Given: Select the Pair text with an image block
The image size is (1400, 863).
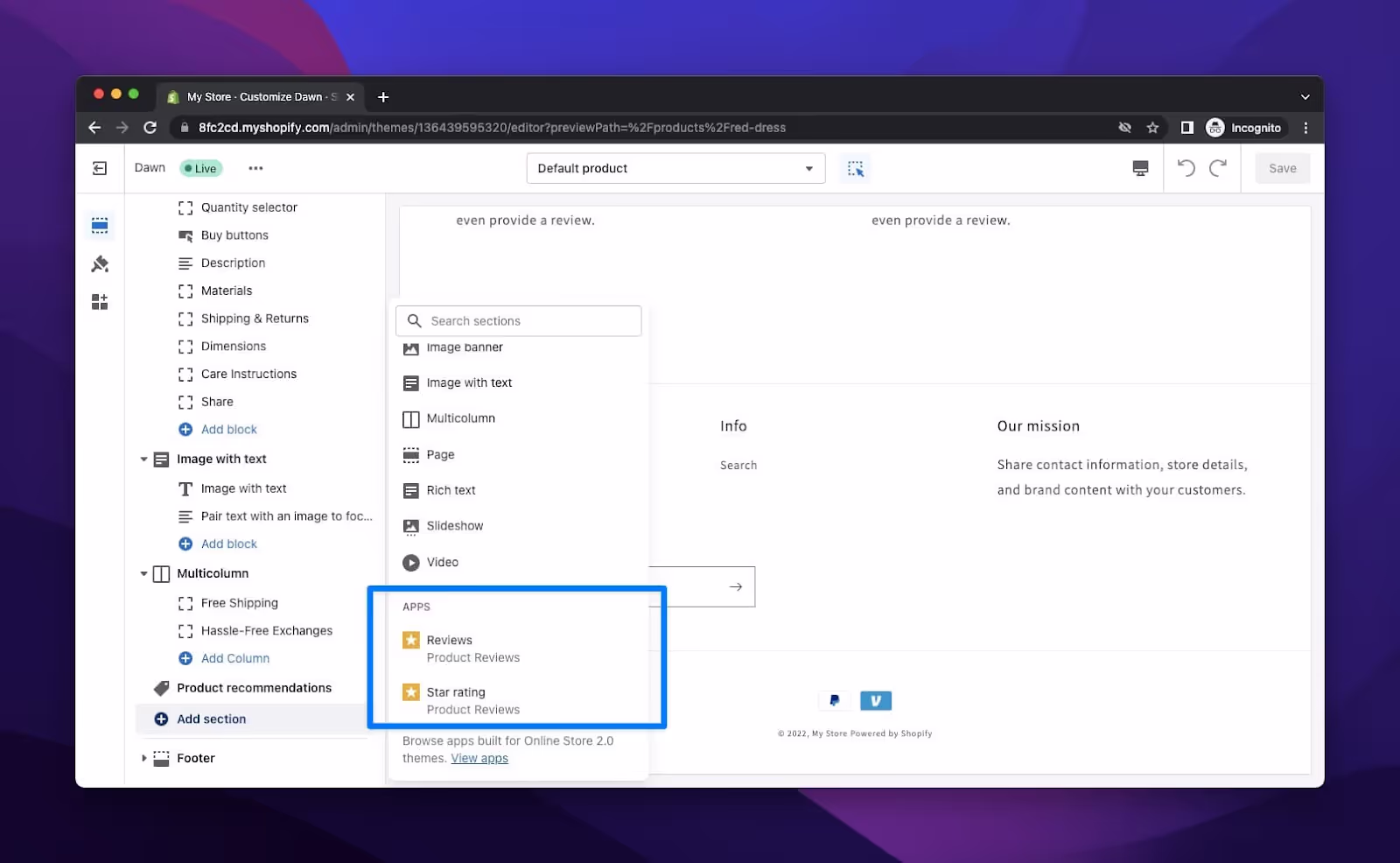Looking at the screenshot, I should click(x=286, y=516).
